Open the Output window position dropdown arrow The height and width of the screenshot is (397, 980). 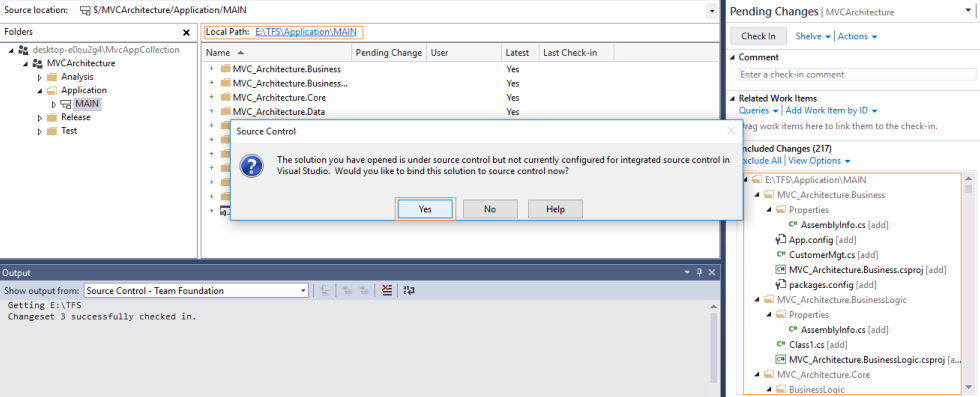coord(688,273)
